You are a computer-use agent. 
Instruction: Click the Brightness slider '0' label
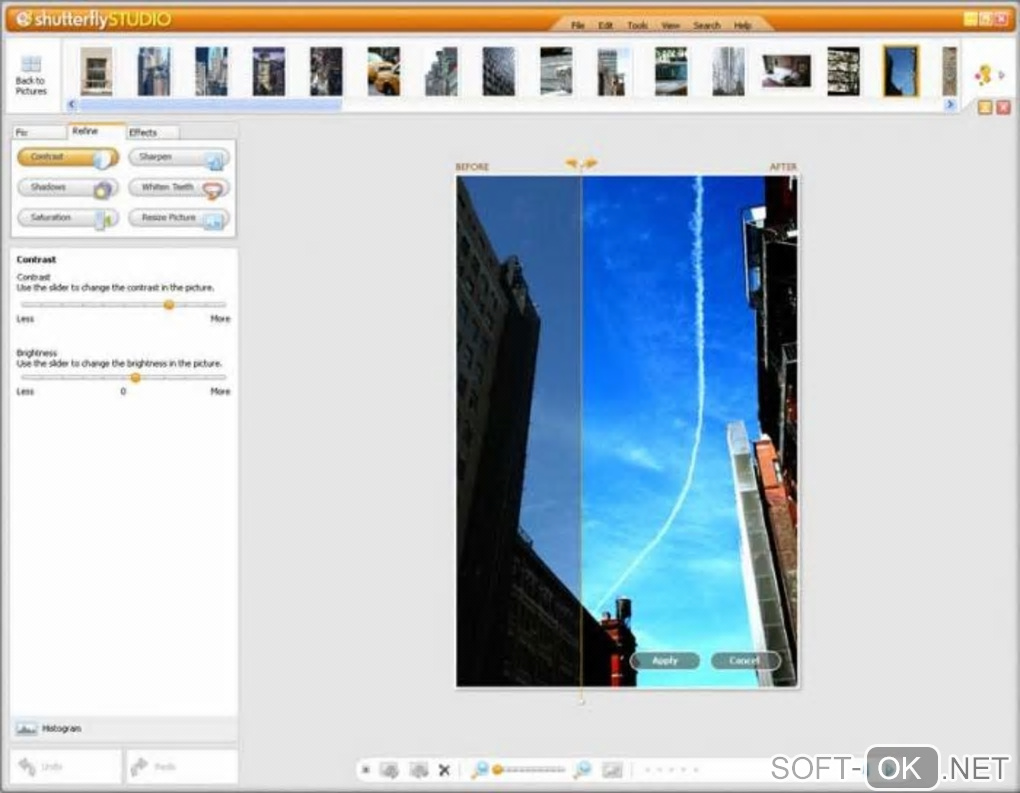(123, 392)
